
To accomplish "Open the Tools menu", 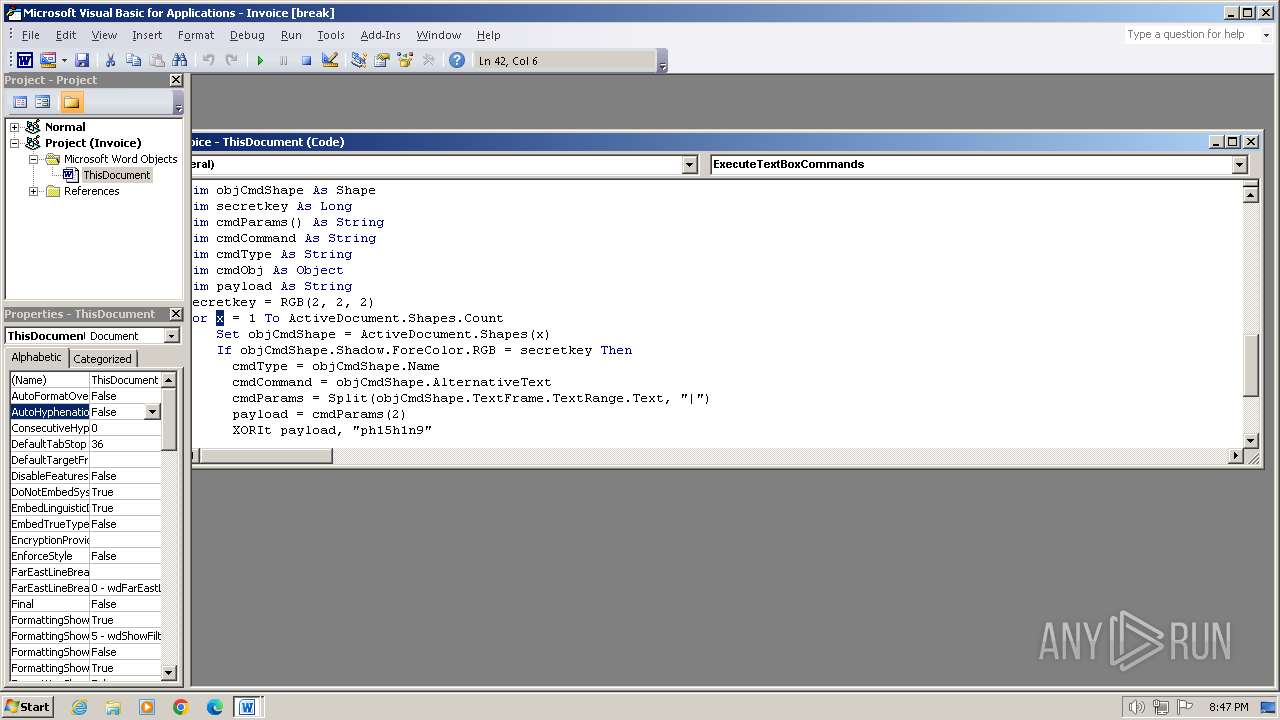I will (x=331, y=35).
